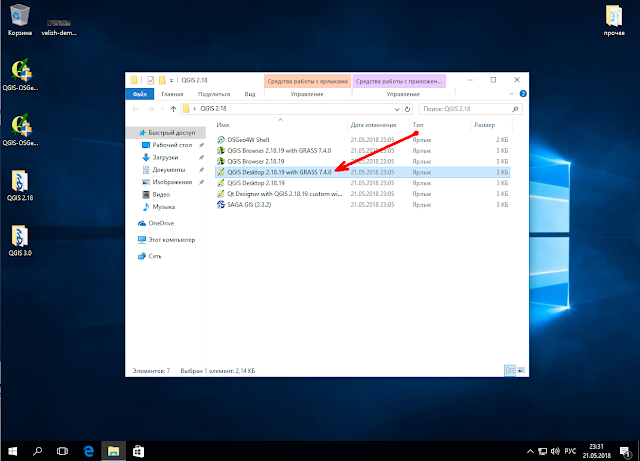This screenshot has height=461, width=640.
Task: Open the network status tray icon
Action: 542,451
